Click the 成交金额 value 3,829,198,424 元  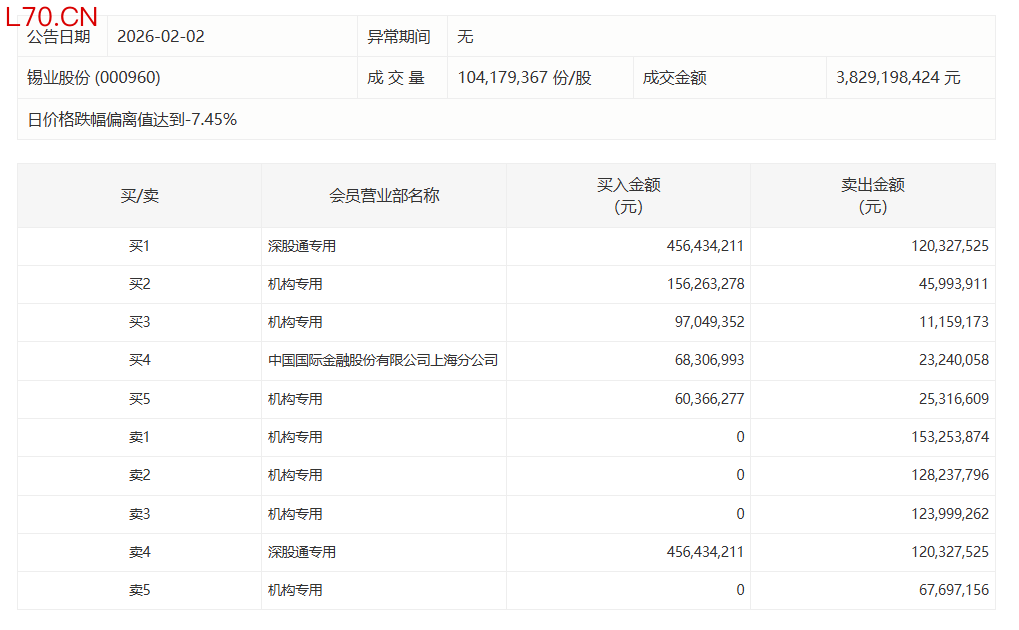898,78
